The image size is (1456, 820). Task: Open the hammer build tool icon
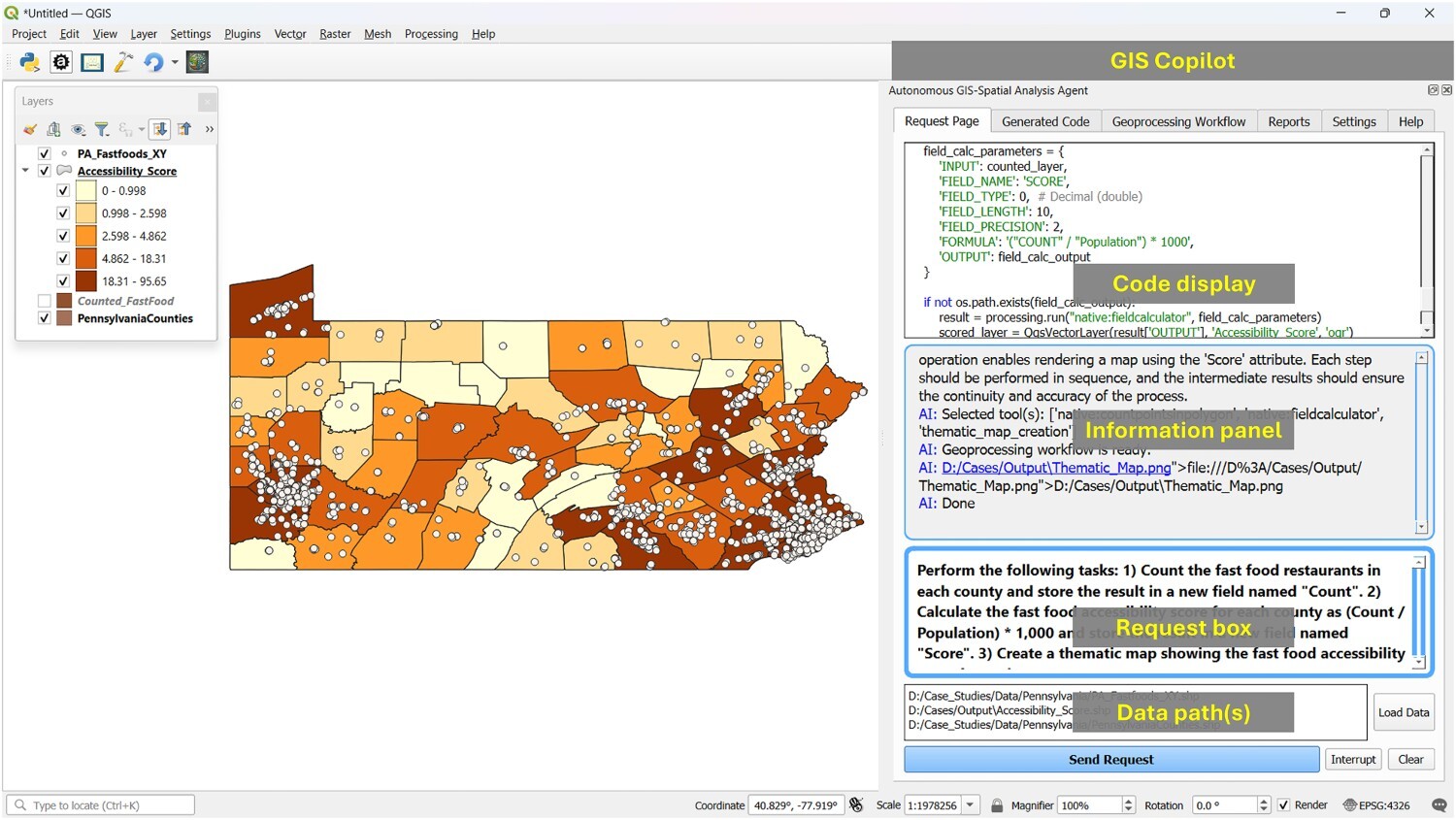click(123, 62)
